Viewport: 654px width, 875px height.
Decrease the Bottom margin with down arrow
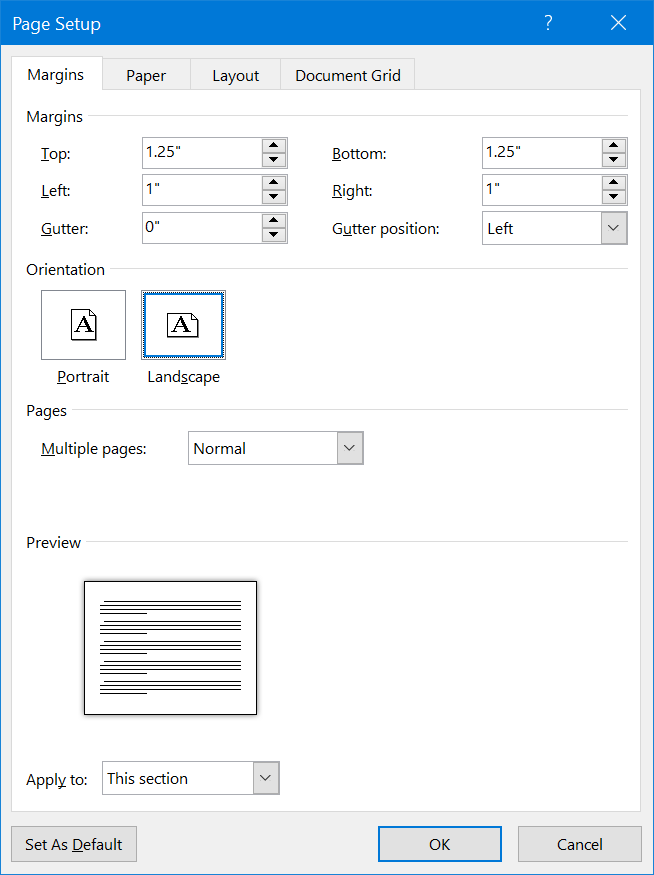[614, 160]
